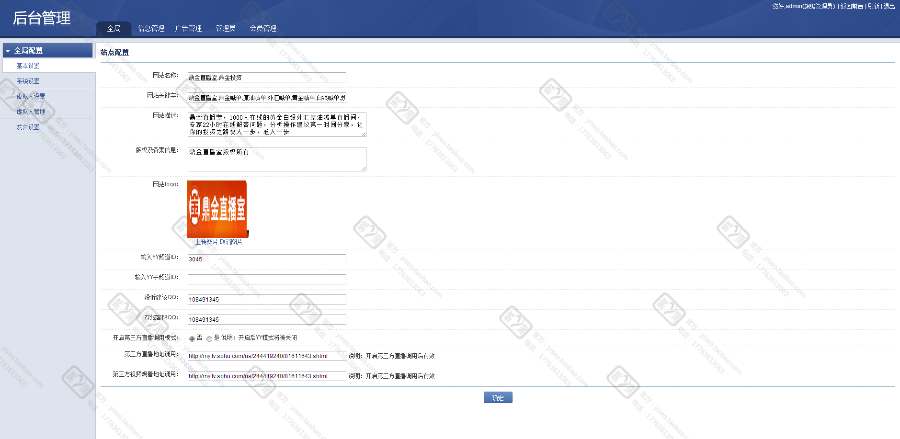Focus the website keywords input field
The width and height of the screenshot is (900, 439).
267,98
